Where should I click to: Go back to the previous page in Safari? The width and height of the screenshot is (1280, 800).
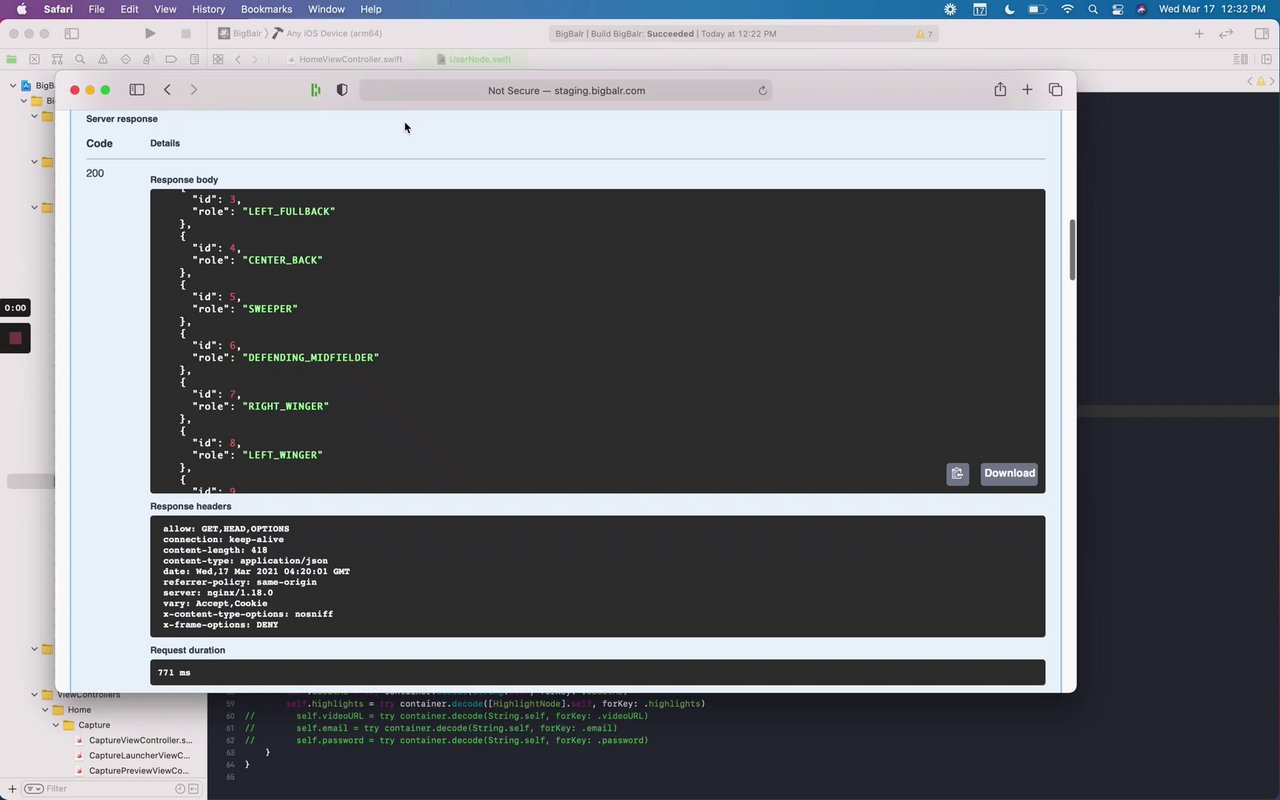click(167, 90)
